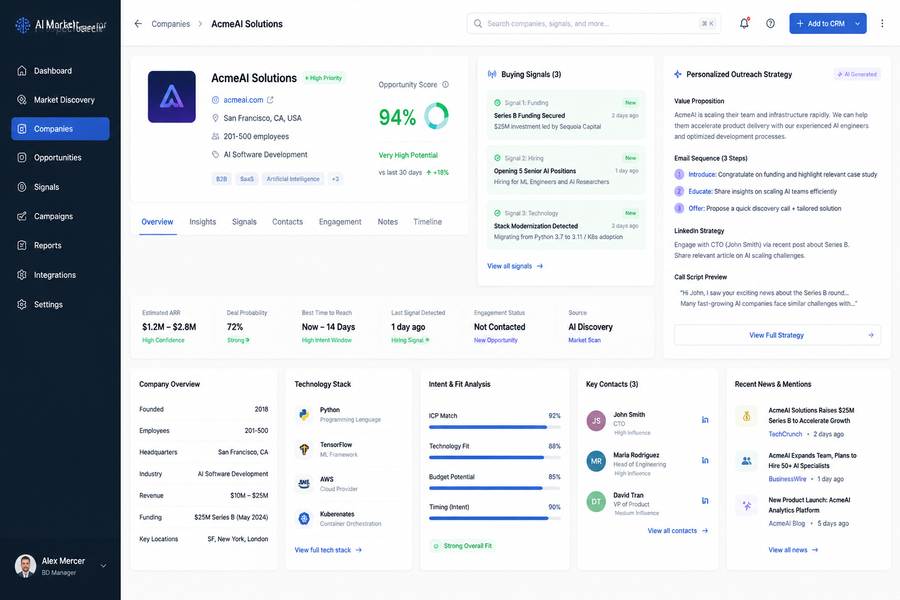The image size is (900, 600).
Task: Open the acmeai.com website link
Action: [x=243, y=99]
